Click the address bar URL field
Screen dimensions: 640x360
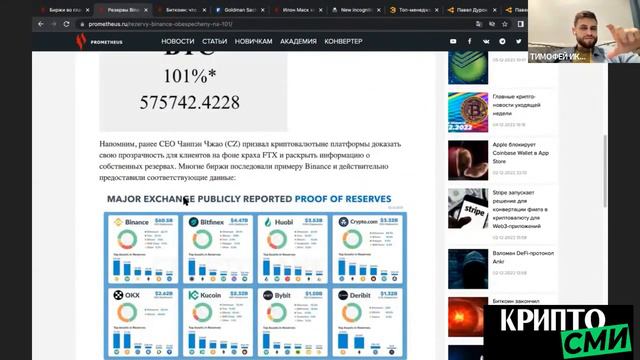(278, 24)
